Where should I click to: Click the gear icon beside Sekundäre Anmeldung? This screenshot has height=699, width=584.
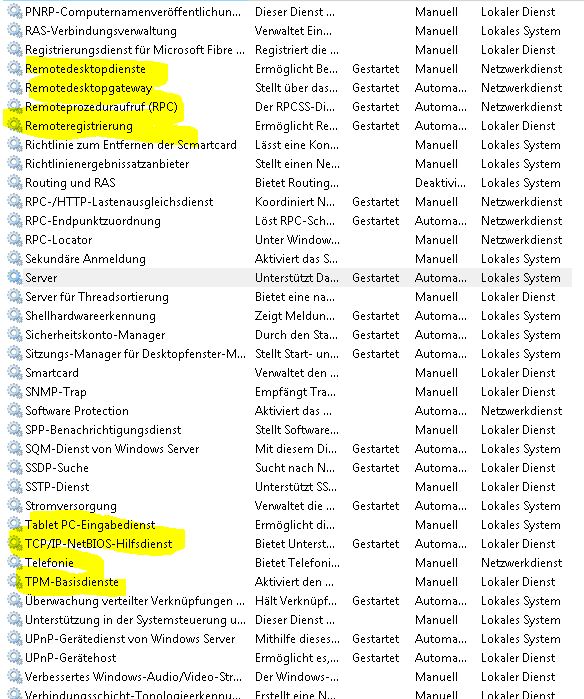point(14,259)
